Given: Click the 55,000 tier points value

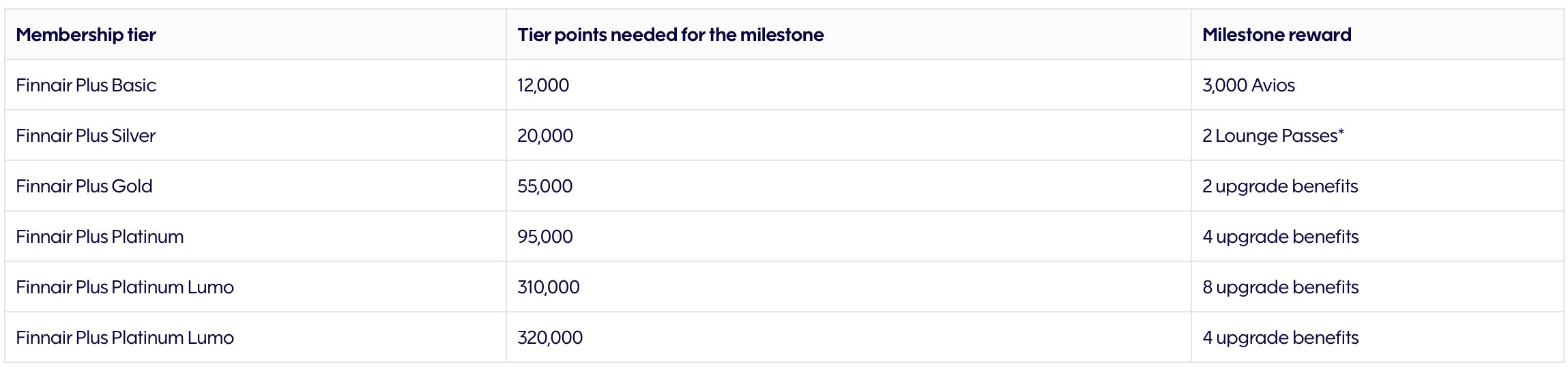Looking at the screenshot, I should pos(545,186).
